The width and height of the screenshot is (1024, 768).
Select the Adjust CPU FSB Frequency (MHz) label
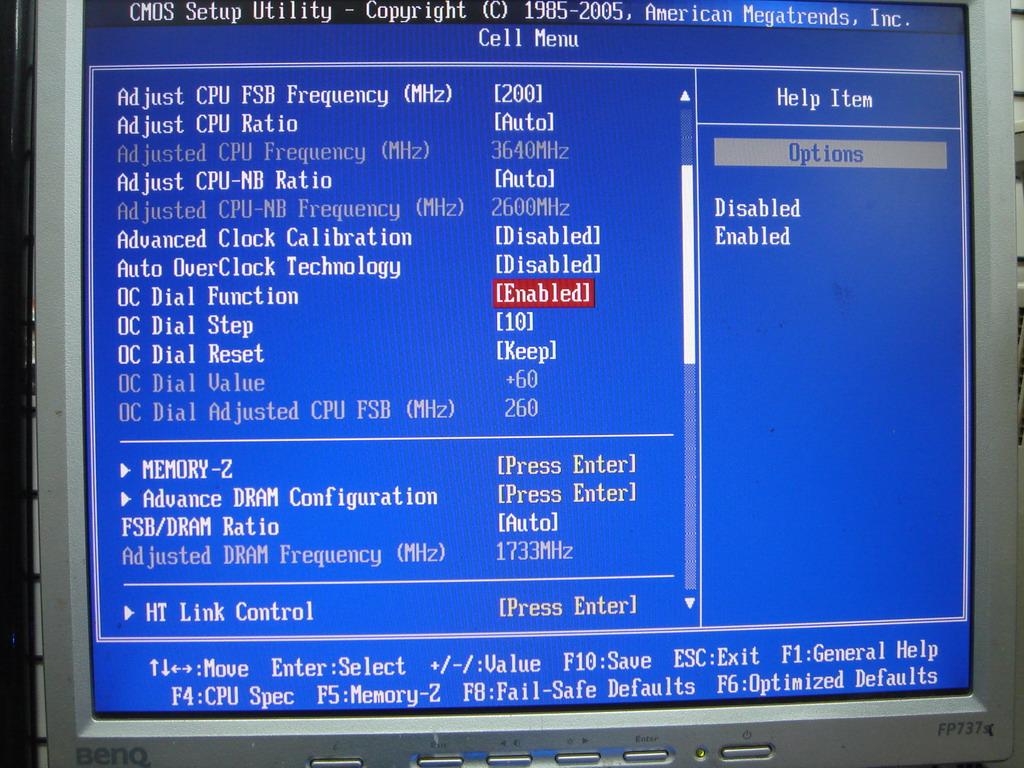(285, 96)
